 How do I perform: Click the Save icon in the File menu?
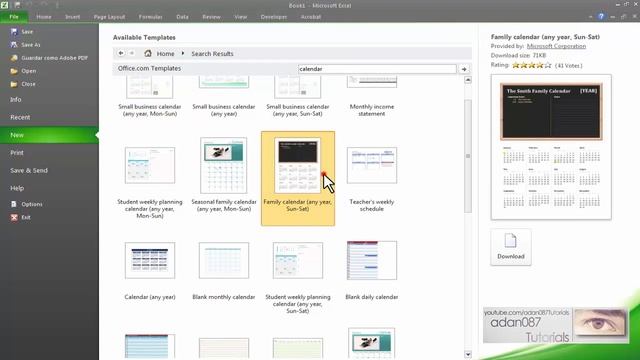14,31
